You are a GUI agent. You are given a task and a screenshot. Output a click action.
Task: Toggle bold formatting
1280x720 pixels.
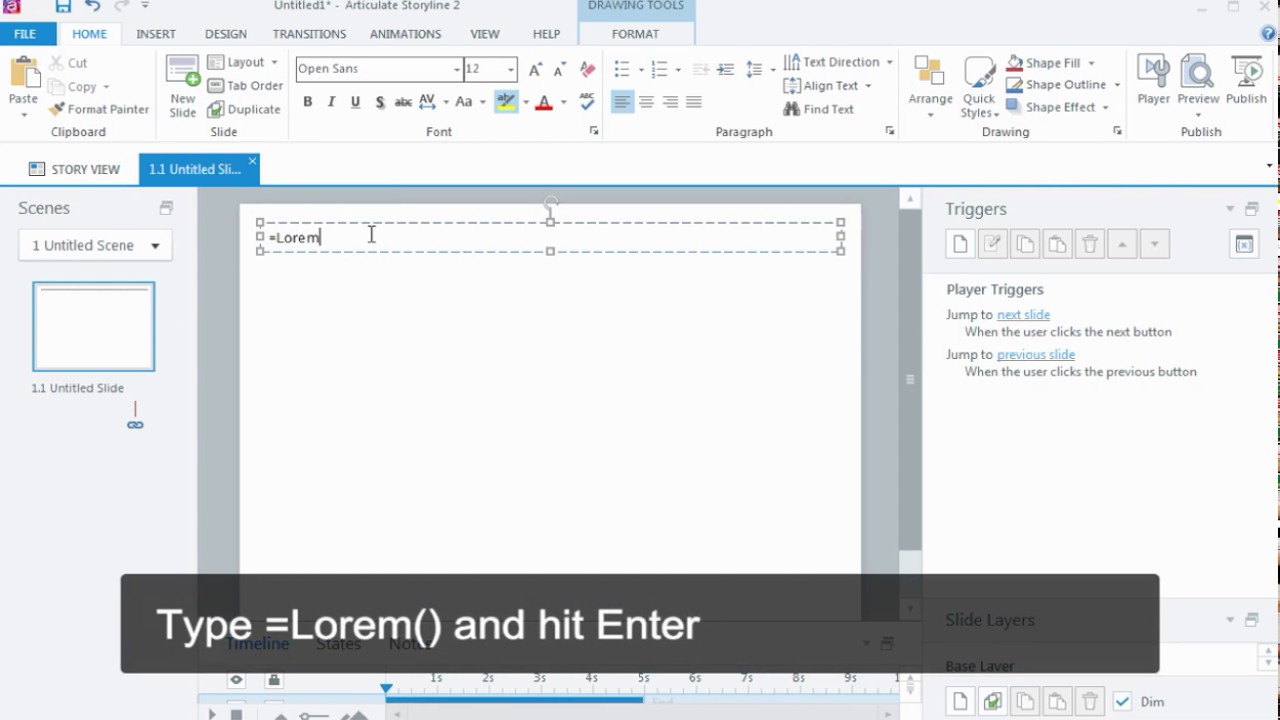[x=308, y=102]
